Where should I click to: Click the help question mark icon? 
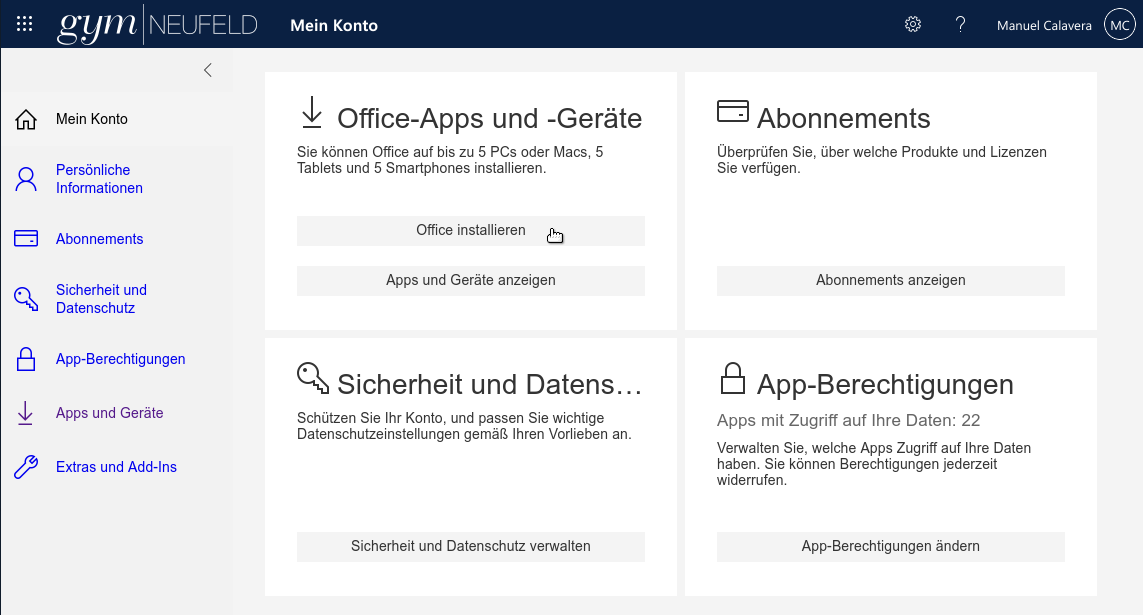[960, 25]
